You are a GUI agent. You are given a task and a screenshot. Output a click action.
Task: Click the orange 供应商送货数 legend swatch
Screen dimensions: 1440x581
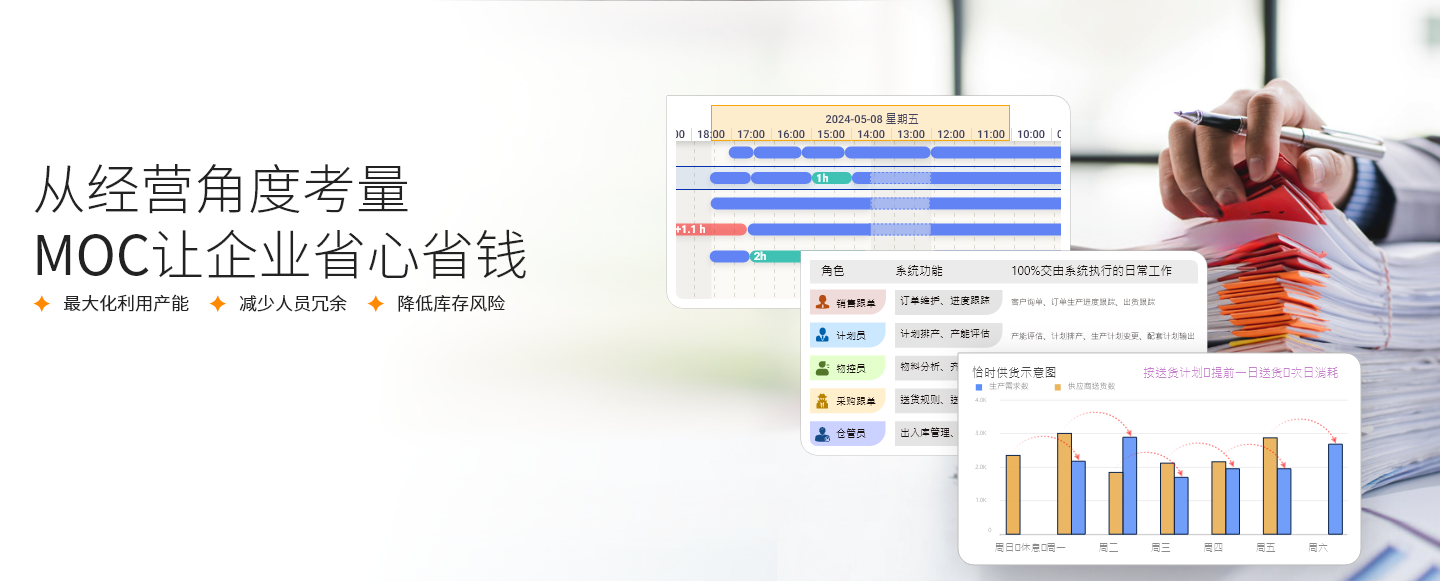tap(1057, 386)
